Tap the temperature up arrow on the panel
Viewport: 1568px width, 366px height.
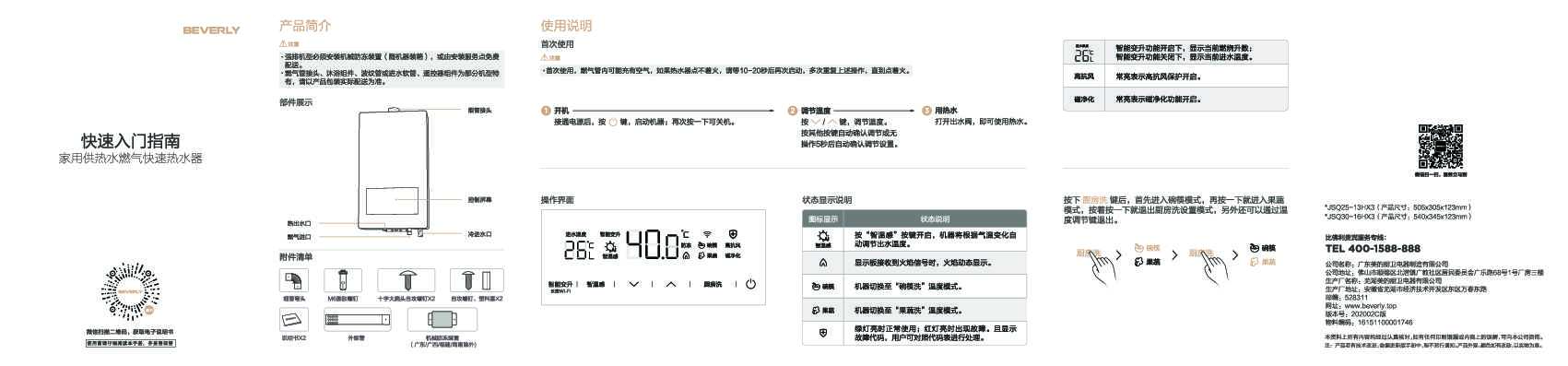tap(670, 284)
